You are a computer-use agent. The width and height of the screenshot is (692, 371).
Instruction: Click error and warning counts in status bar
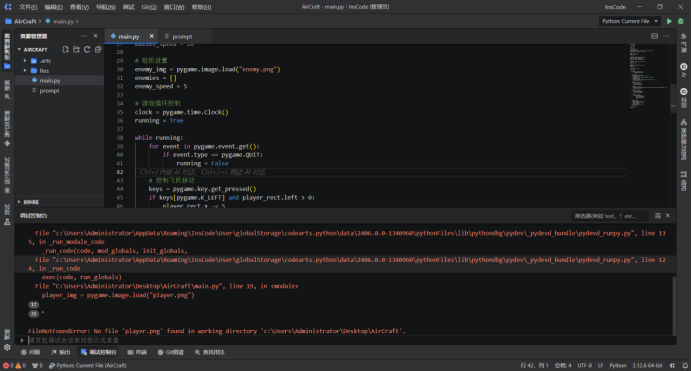point(14,365)
